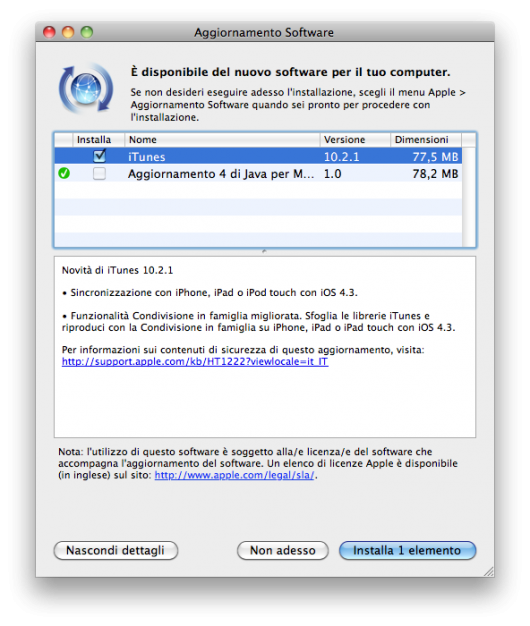Click the split pane divider handle
The width and height of the screenshot is (530, 626).
pos(264,252)
